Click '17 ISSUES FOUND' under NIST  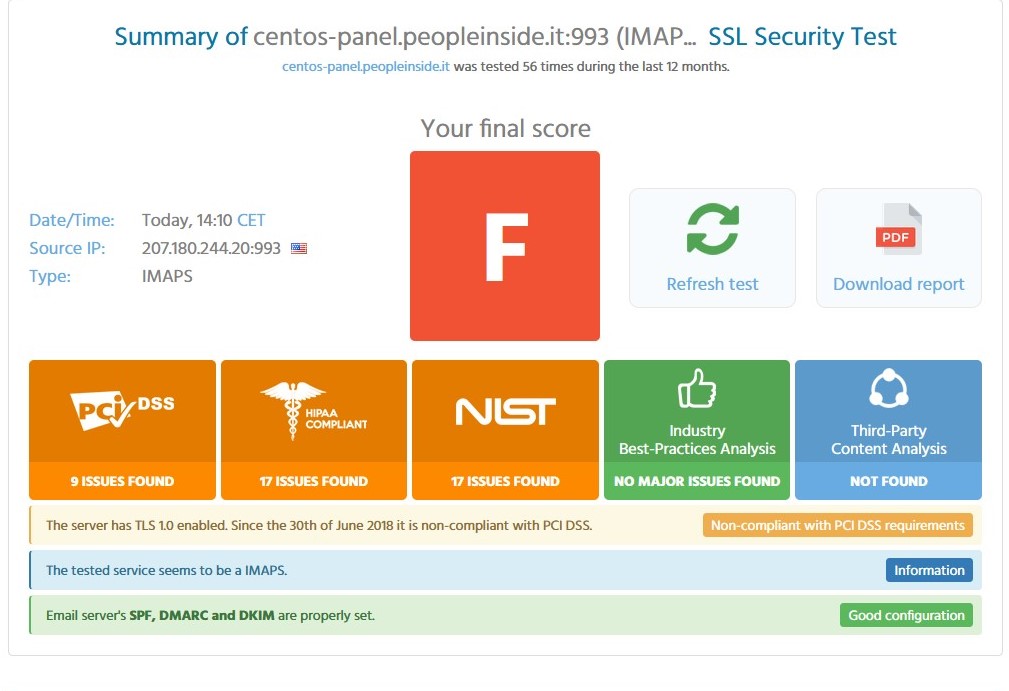click(x=505, y=481)
